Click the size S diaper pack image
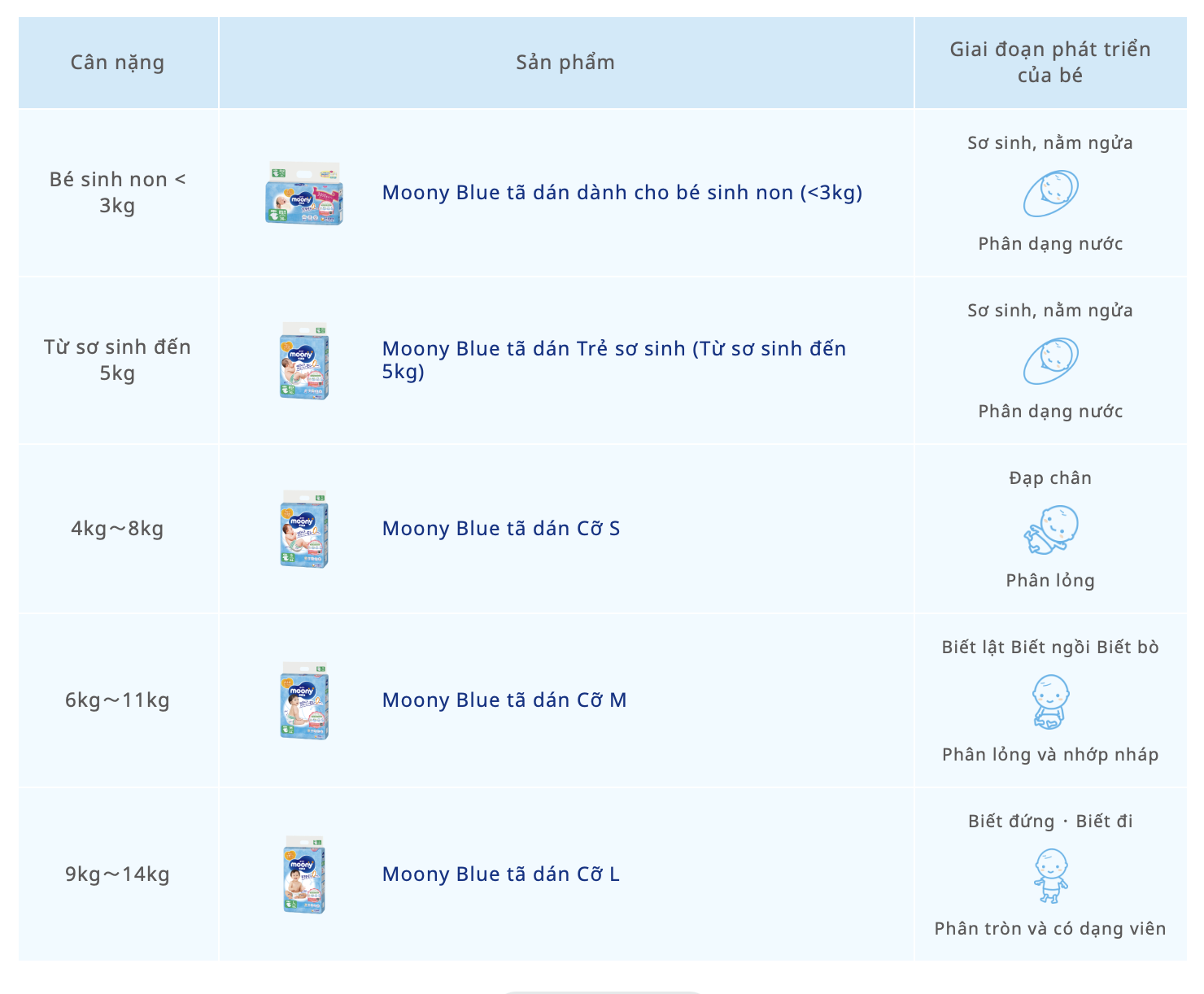The image size is (1204, 994). pyautogui.click(x=304, y=530)
